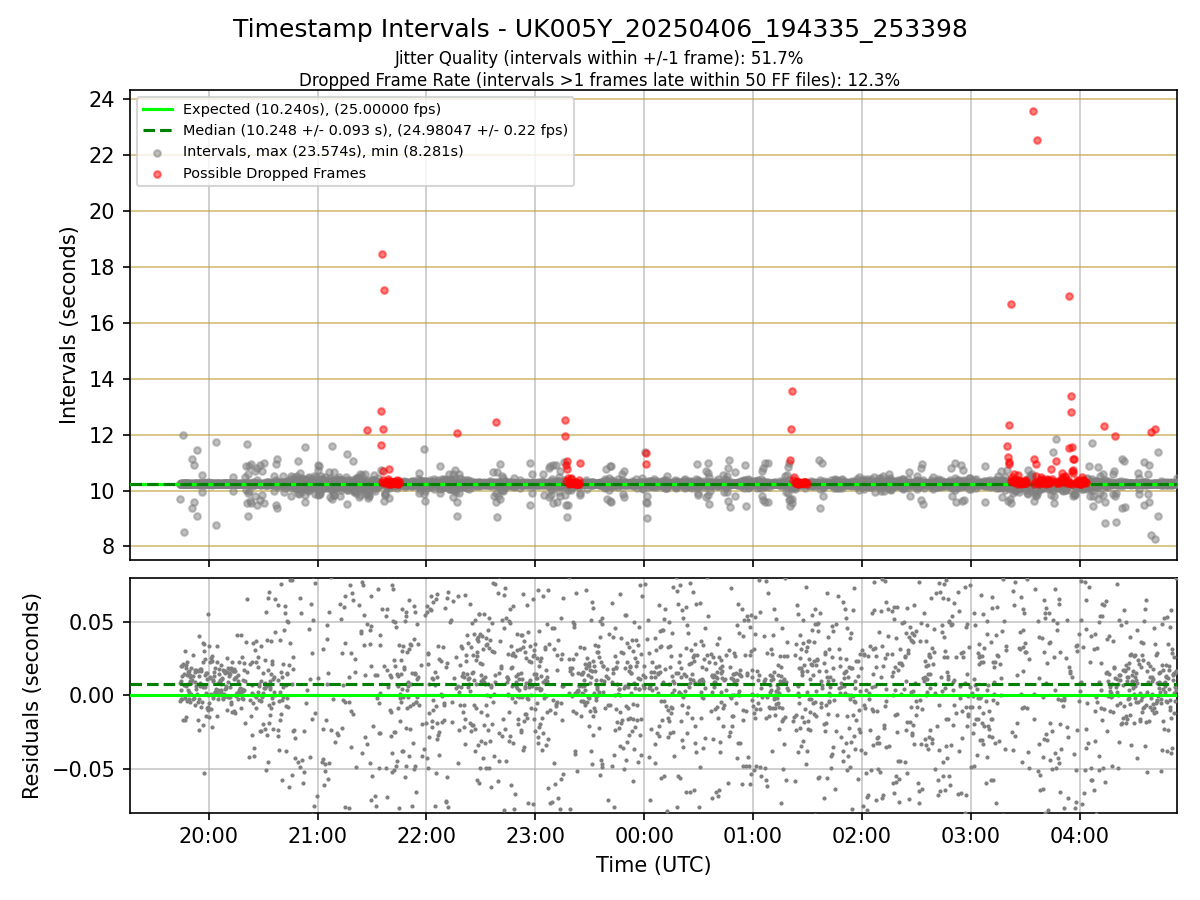Click the red point near 16.7 seconds after 03:00
The width and height of the screenshot is (1200, 900).
coord(1011,304)
